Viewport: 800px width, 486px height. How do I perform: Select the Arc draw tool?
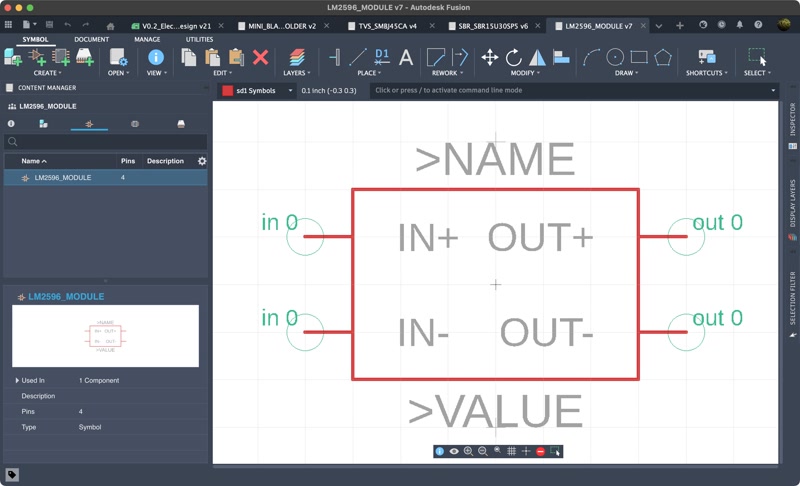pyautogui.click(x=591, y=57)
